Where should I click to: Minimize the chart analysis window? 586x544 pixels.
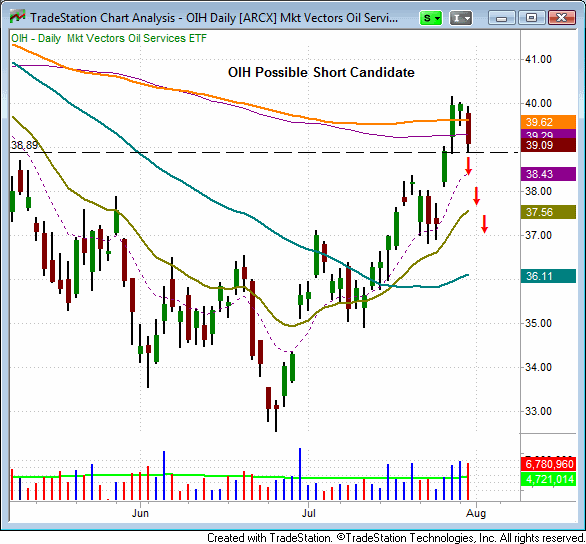point(502,18)
